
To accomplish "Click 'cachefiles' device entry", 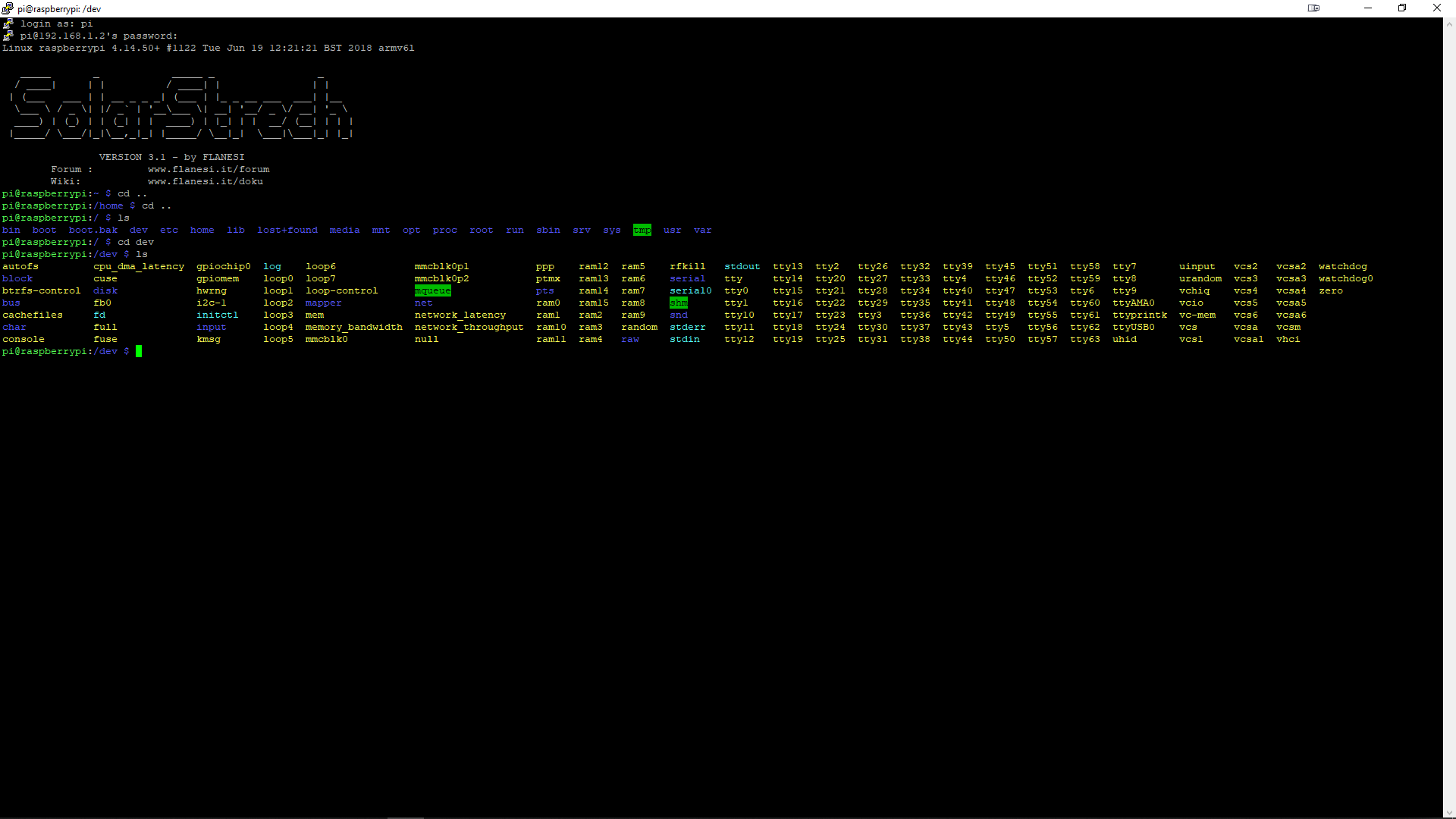I will pyautogui.click(x=33, y=315).
